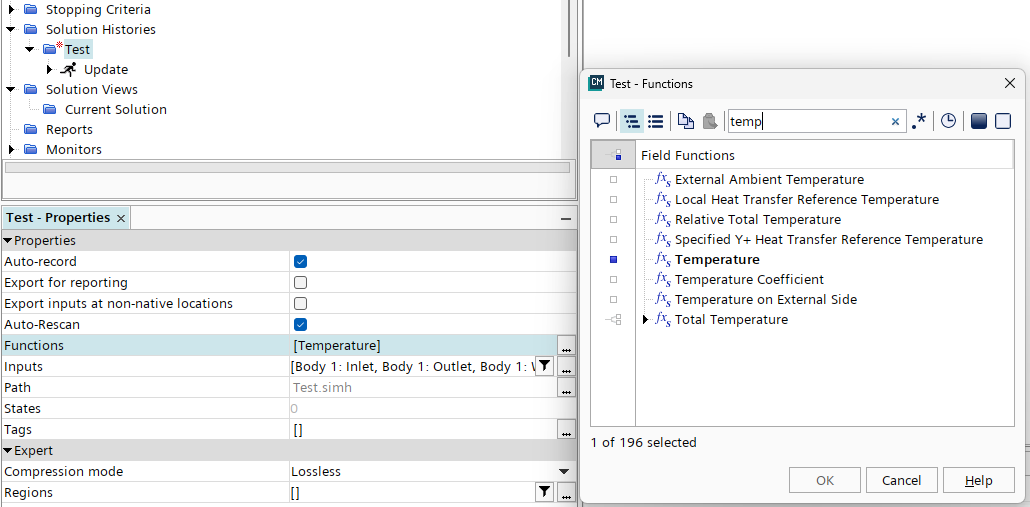The image size is (1030, 507).
Task: Clear the search field with the X icon
Action: tap(895, 122)
